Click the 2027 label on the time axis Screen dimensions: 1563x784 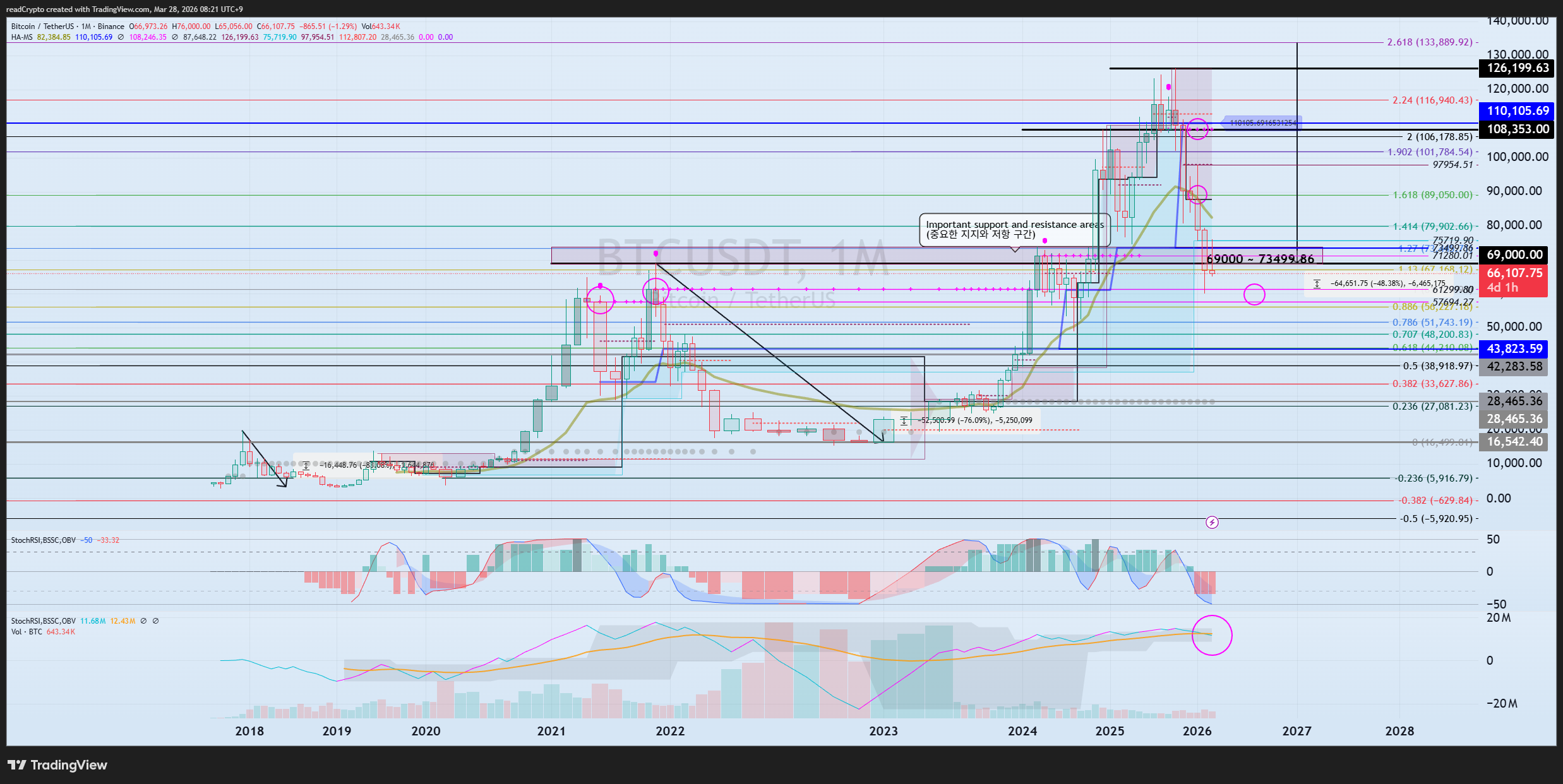tap(1297, 732)
